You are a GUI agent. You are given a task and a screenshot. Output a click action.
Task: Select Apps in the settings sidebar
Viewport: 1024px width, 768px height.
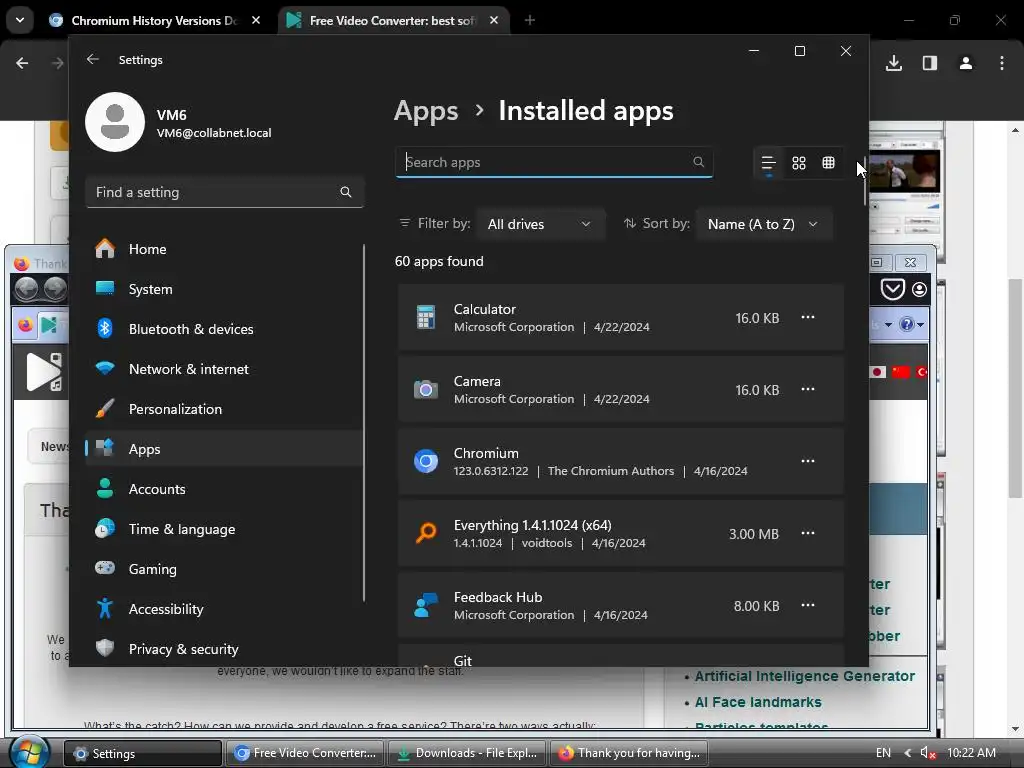point(225,449)
